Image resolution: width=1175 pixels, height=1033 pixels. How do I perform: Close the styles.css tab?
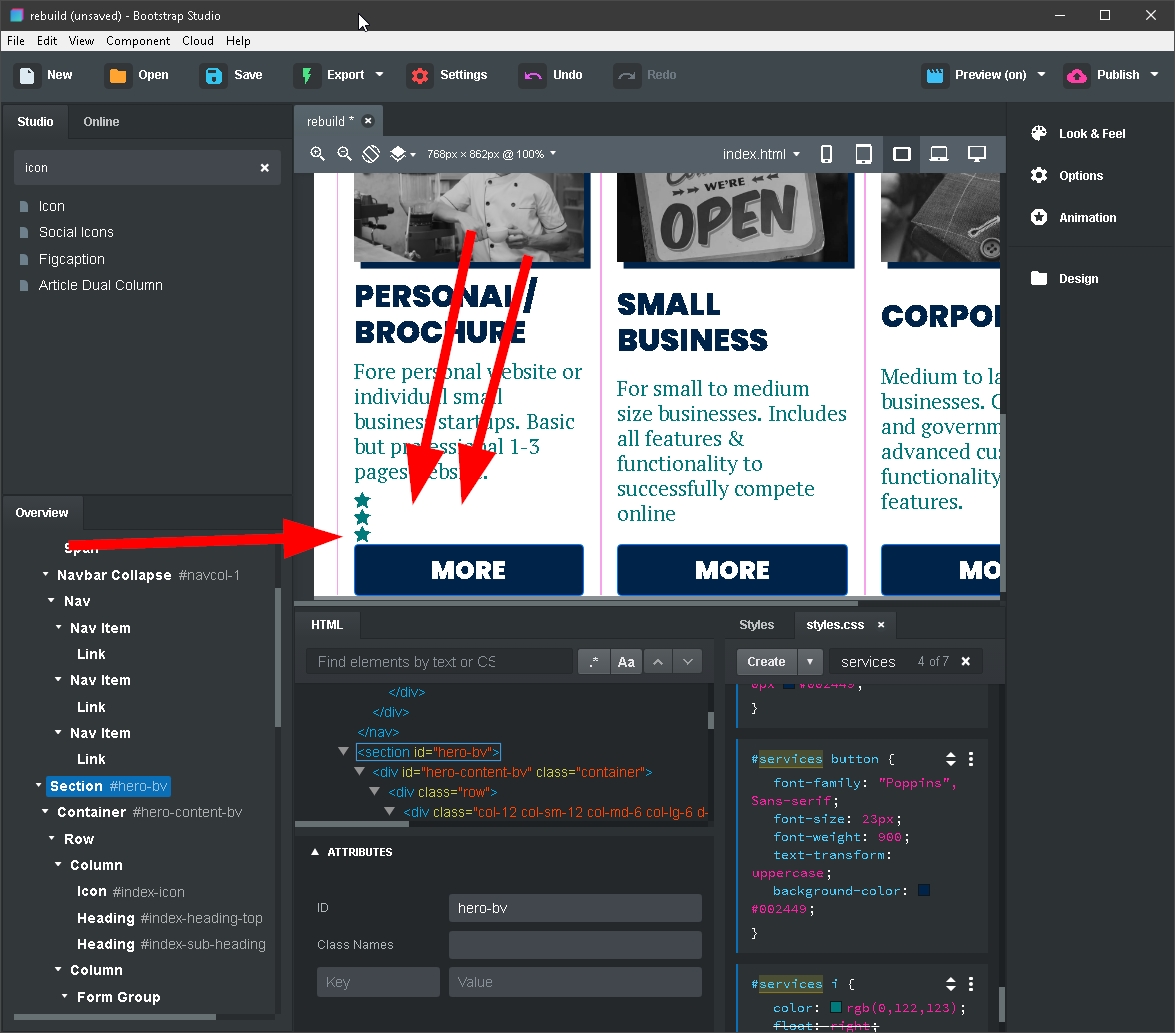pyautogui.click(x=881, y=625)
